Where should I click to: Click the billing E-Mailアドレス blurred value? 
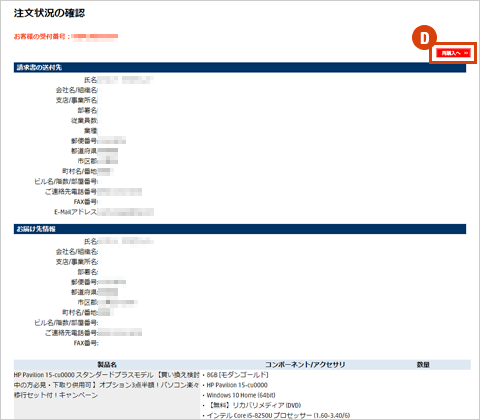click(126, 212)
